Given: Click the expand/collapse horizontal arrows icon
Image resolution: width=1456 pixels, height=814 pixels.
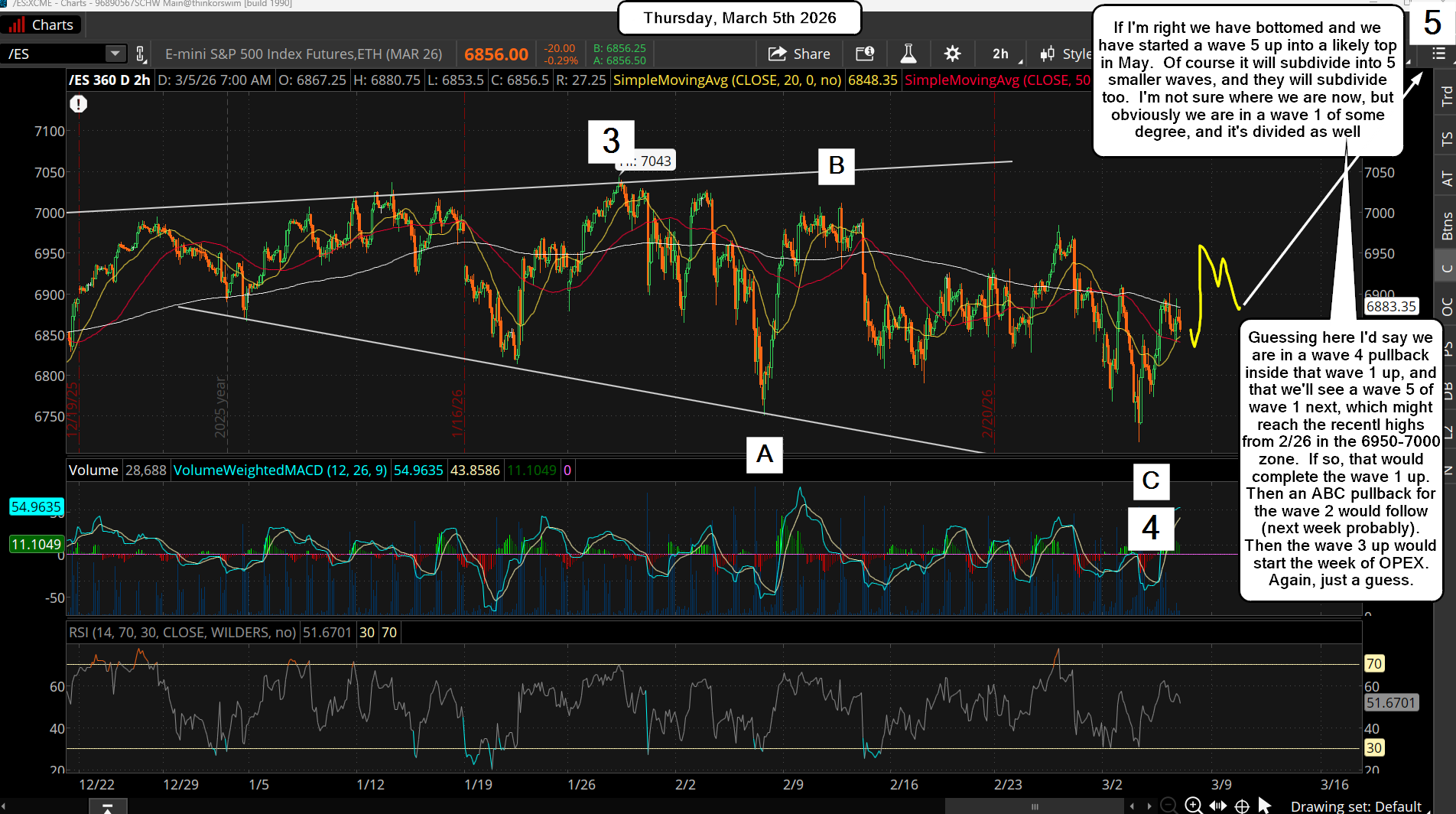Looking at the screenshot, I should point(1218,806).
